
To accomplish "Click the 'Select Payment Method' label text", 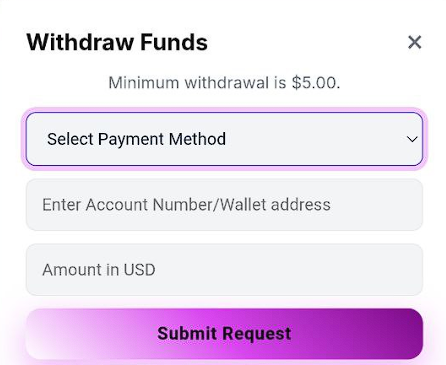I will [136, 139].
